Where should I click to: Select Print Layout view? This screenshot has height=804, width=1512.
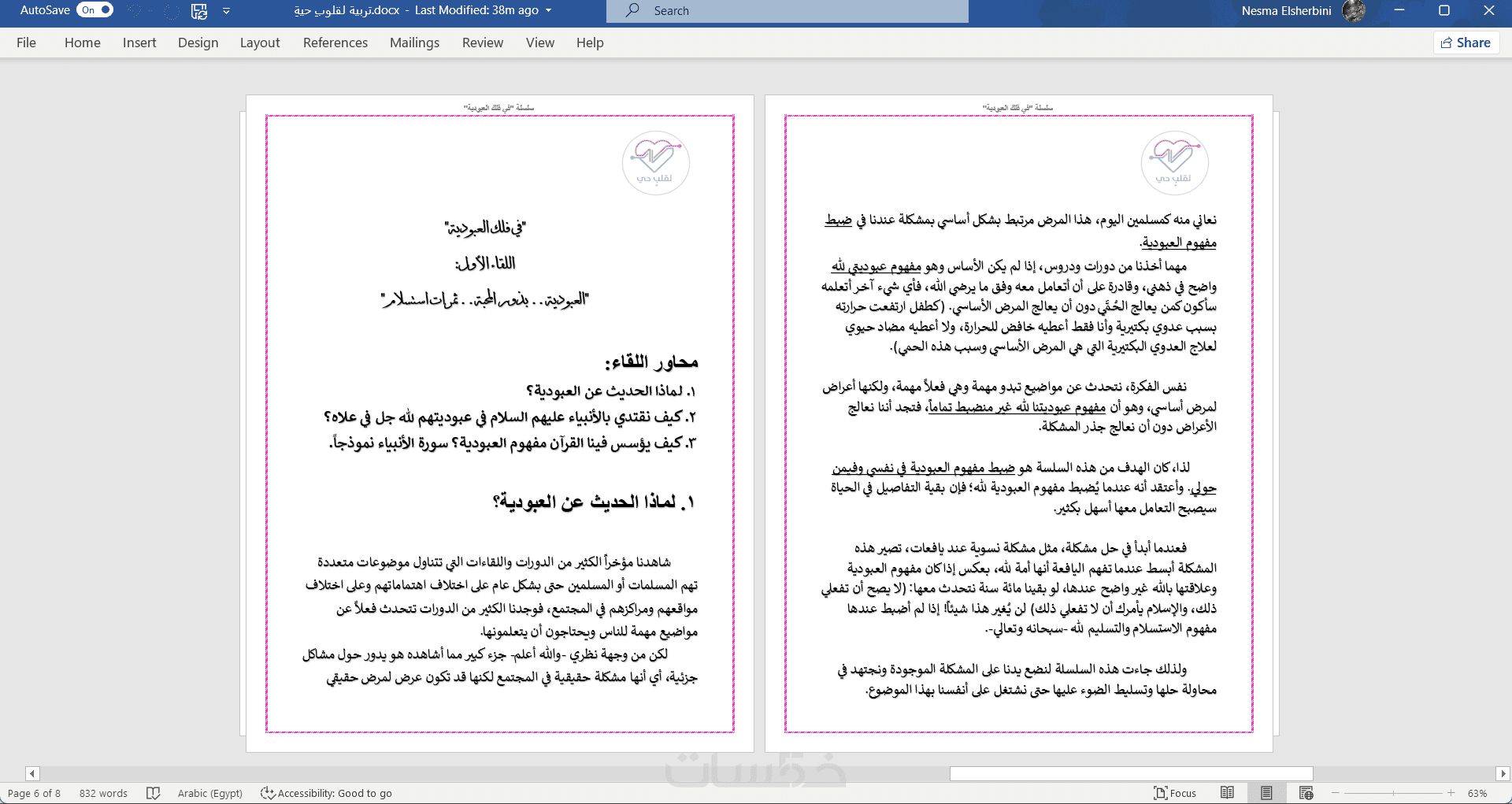pyautogui.click(x=1266, y=793)
